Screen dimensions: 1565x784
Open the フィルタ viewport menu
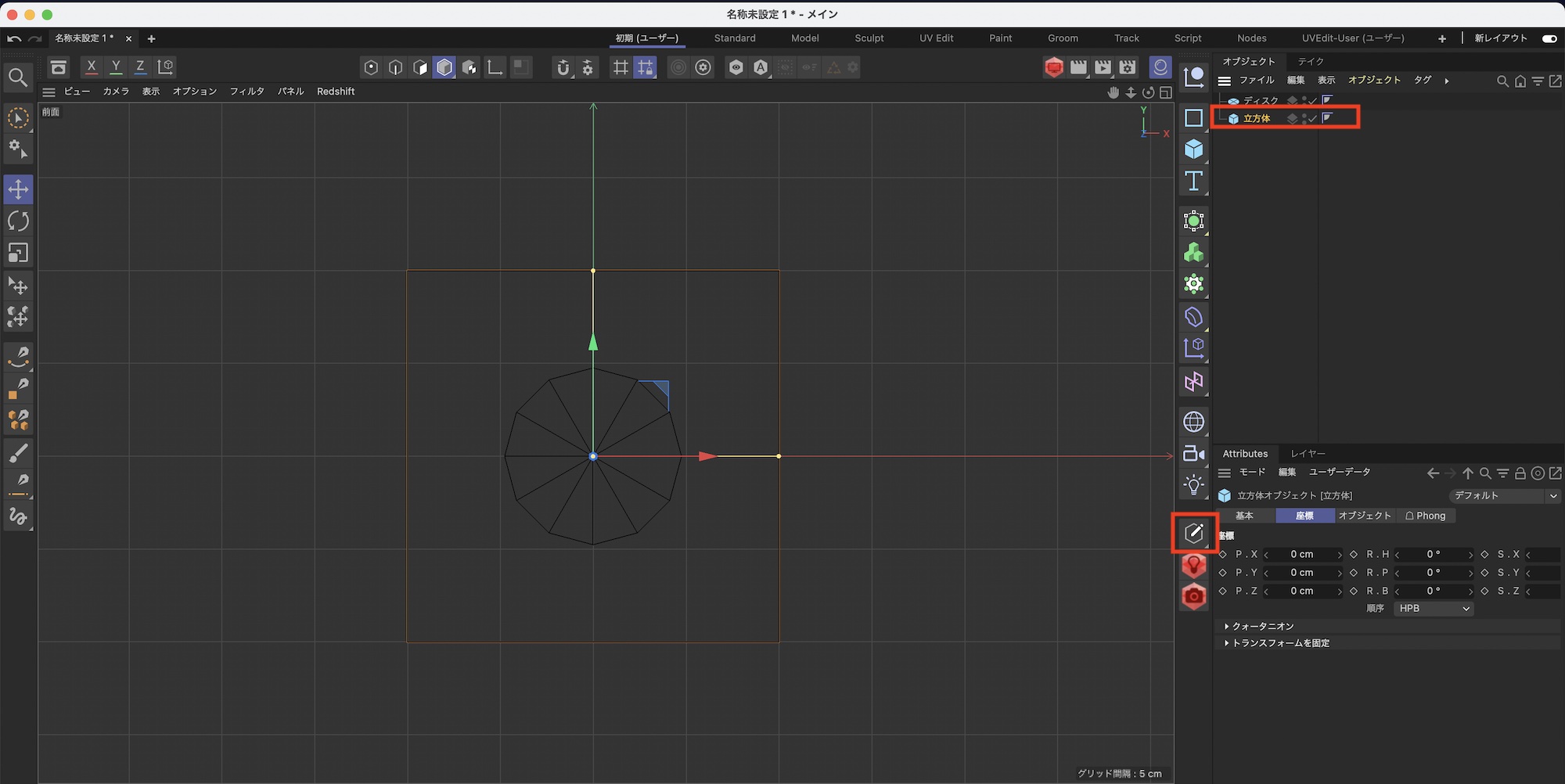[246, 92]
